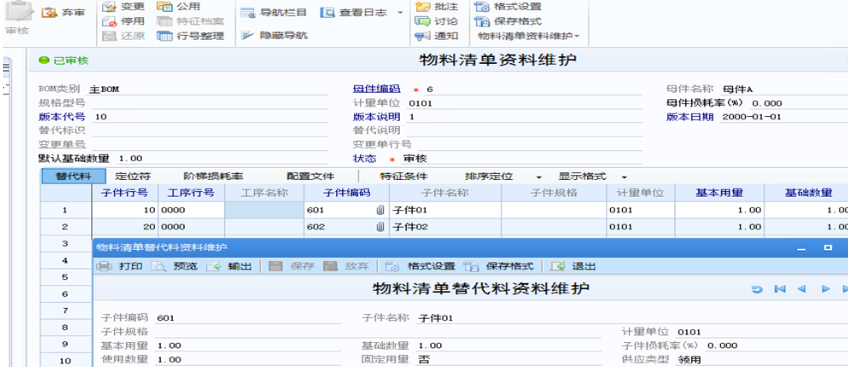The image size is (848, 367).
Task: Select the 配置文件 tab
Action: pyautogui.click(x=310, y=177)
